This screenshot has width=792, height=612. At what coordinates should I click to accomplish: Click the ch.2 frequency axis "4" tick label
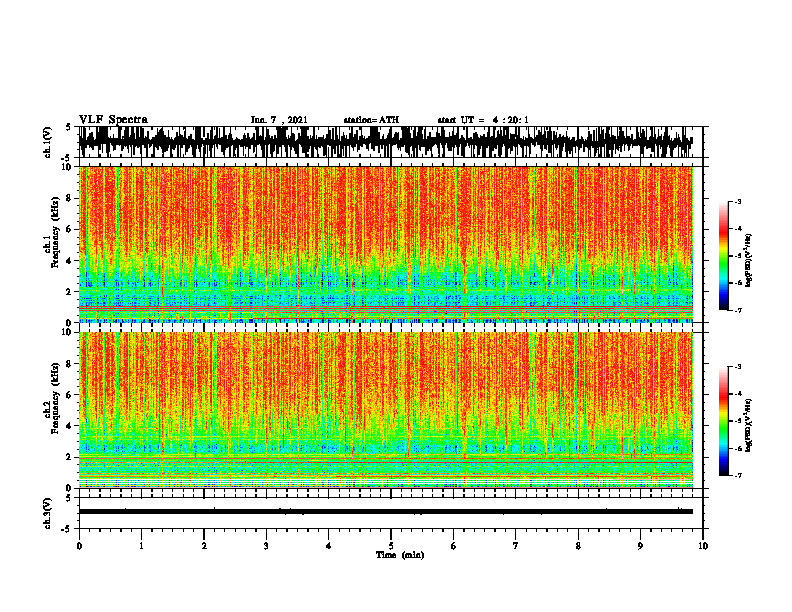click(71, 426)
